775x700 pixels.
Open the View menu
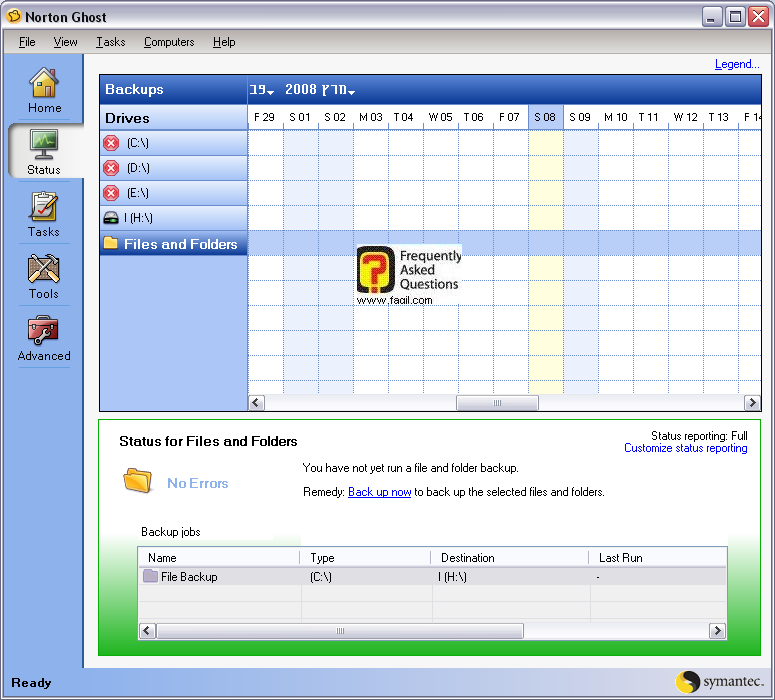65,42
